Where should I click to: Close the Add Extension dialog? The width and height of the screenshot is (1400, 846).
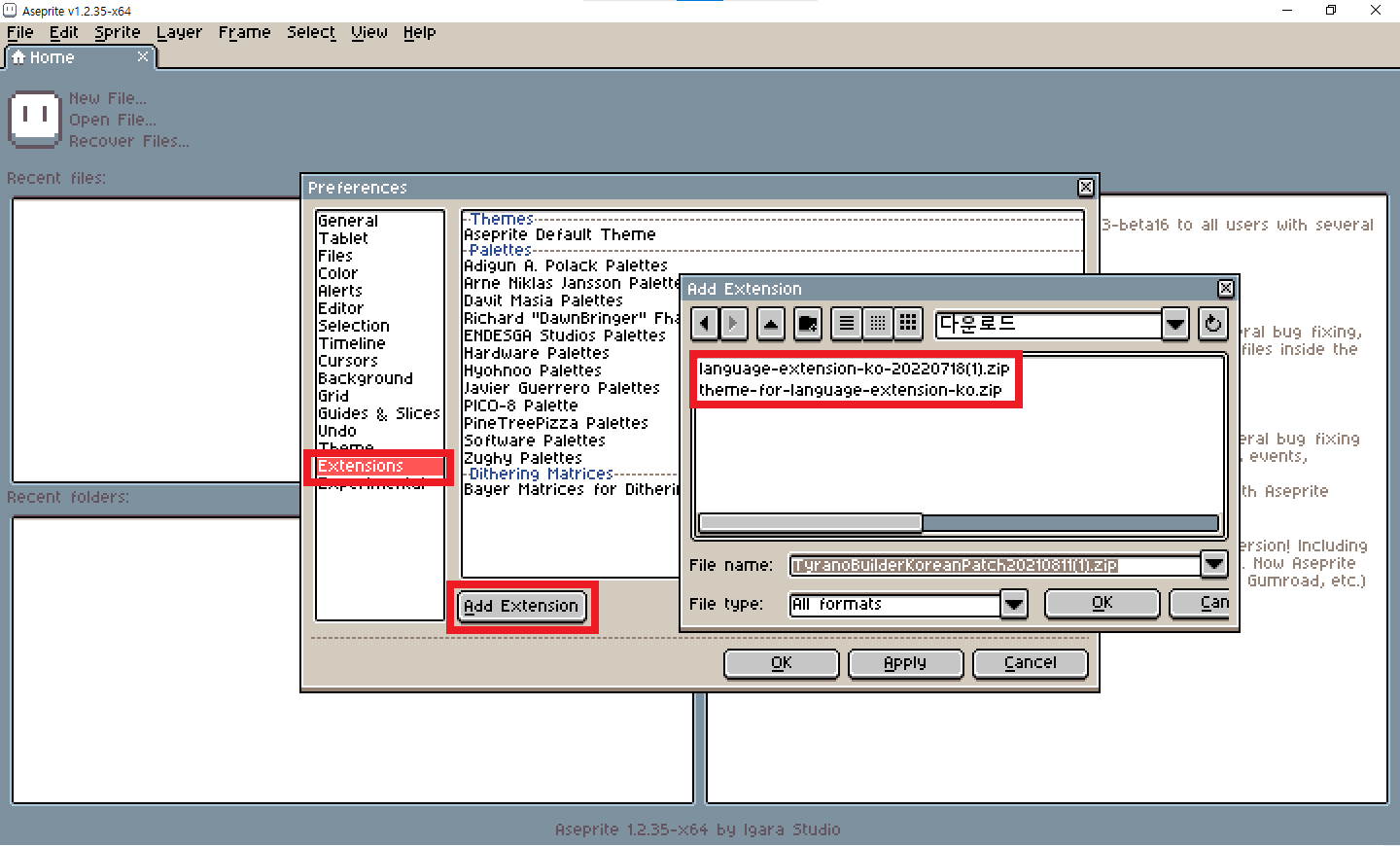1226,289
